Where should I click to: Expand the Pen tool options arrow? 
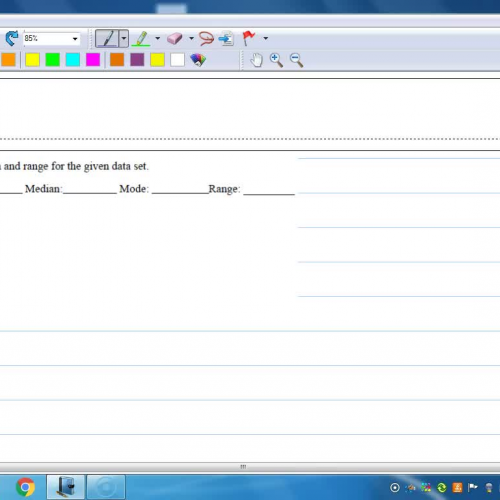(x=124, y=39)
